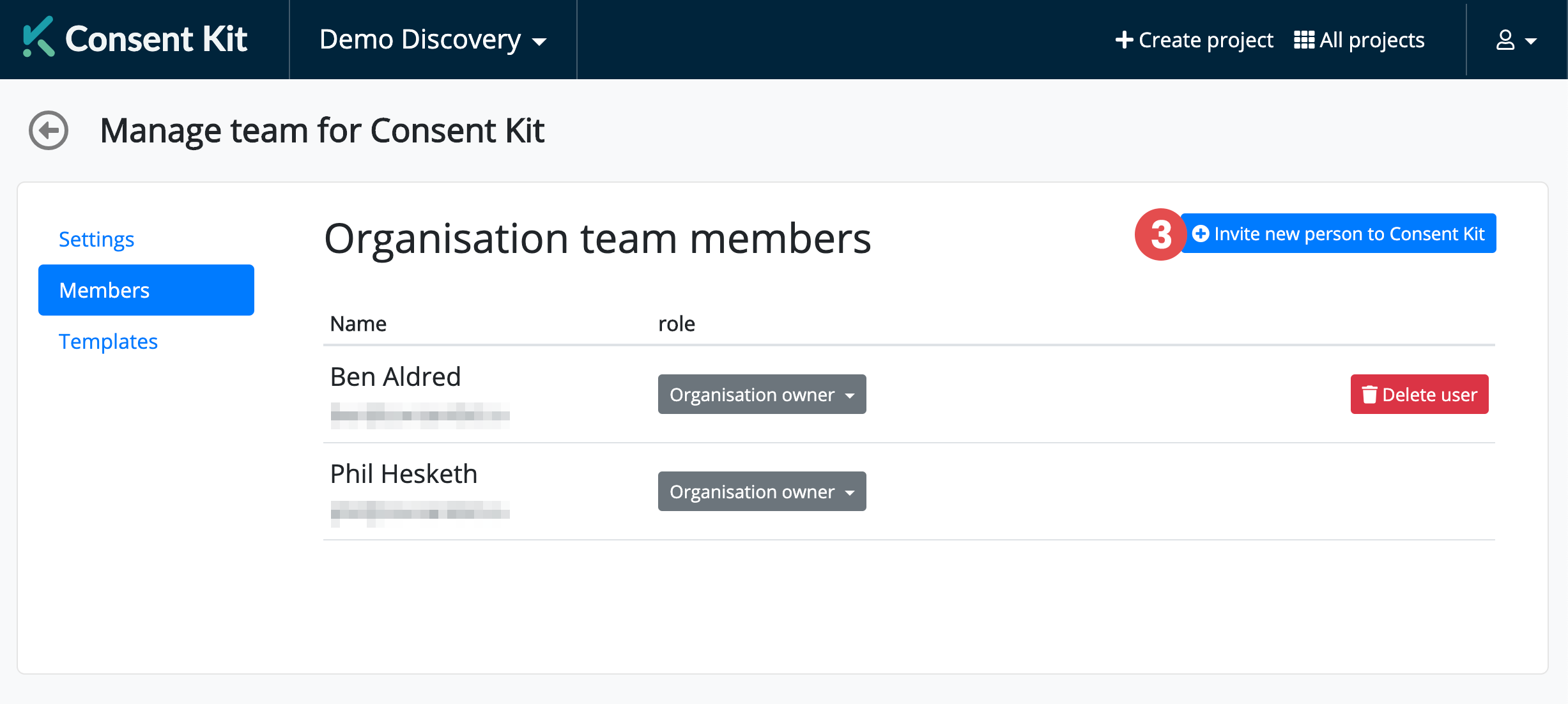Select the Members sidebar tab

(x=146, y=290)
